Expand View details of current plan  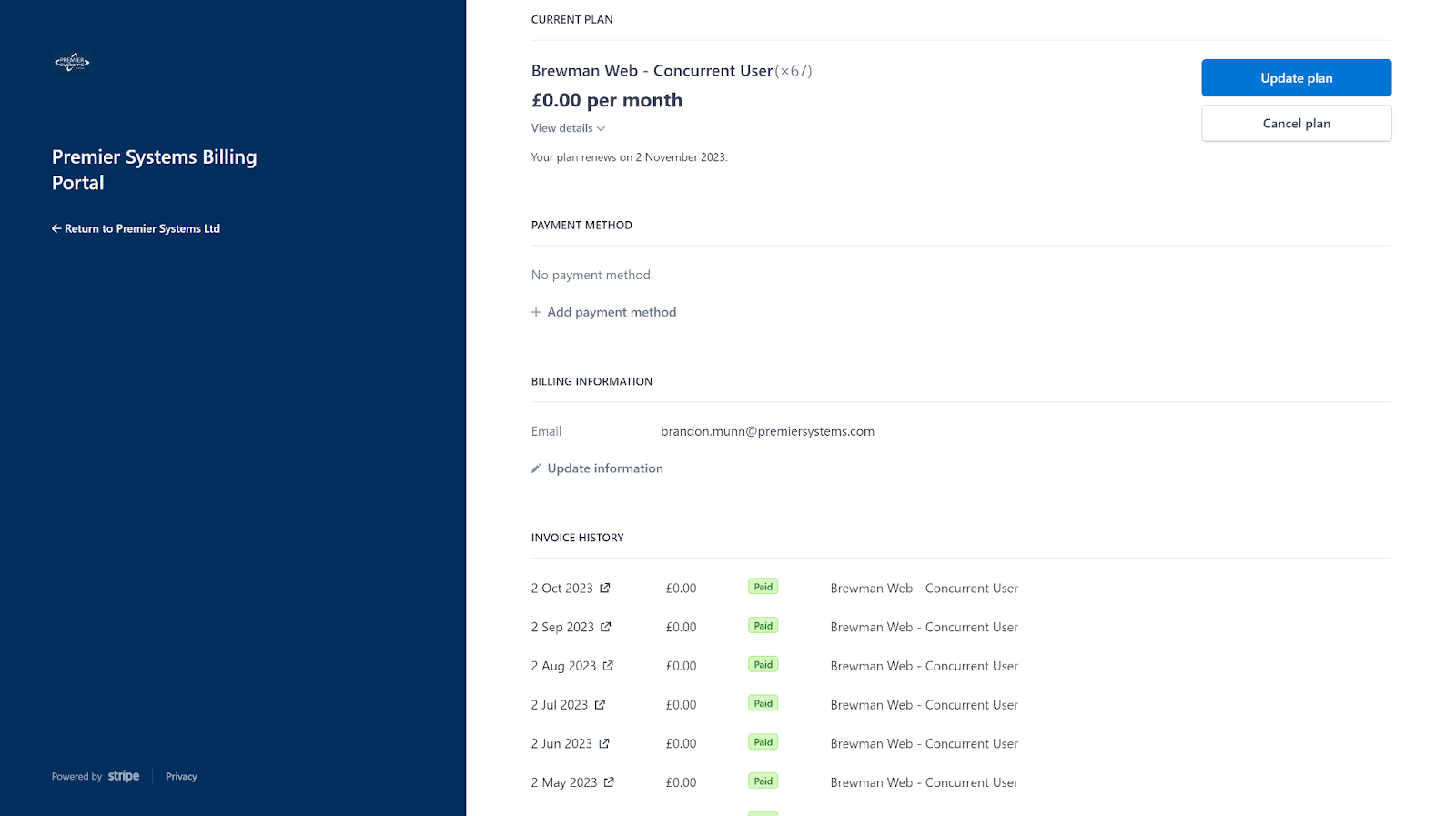568,128
